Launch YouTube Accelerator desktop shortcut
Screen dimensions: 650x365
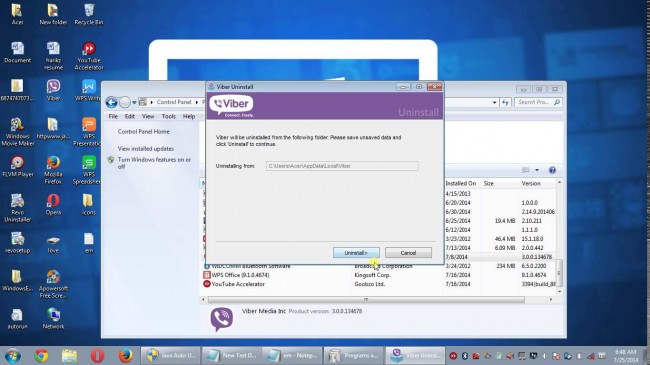[89, 56]
